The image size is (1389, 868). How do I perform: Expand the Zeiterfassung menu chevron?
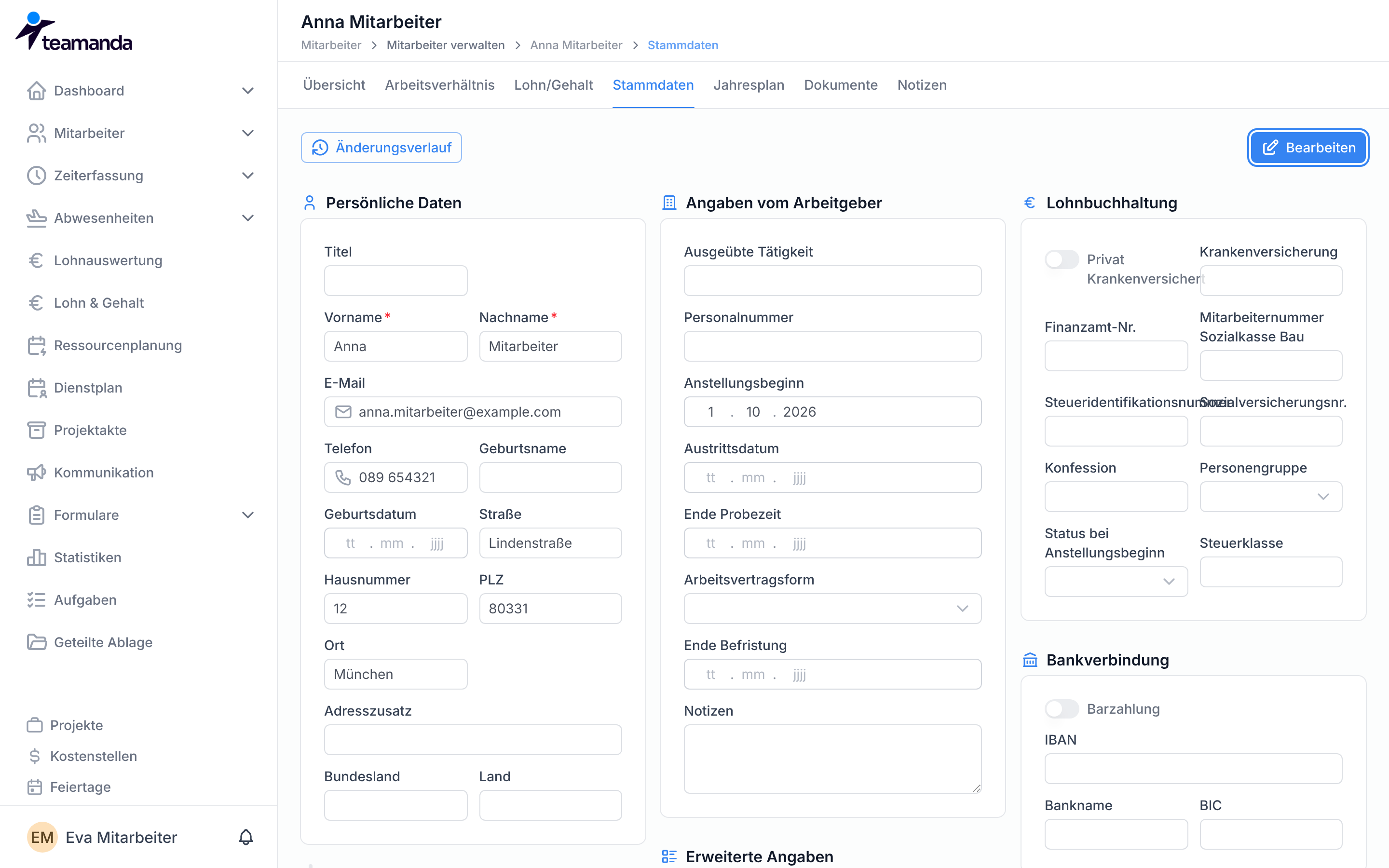(x=248, y=176)
